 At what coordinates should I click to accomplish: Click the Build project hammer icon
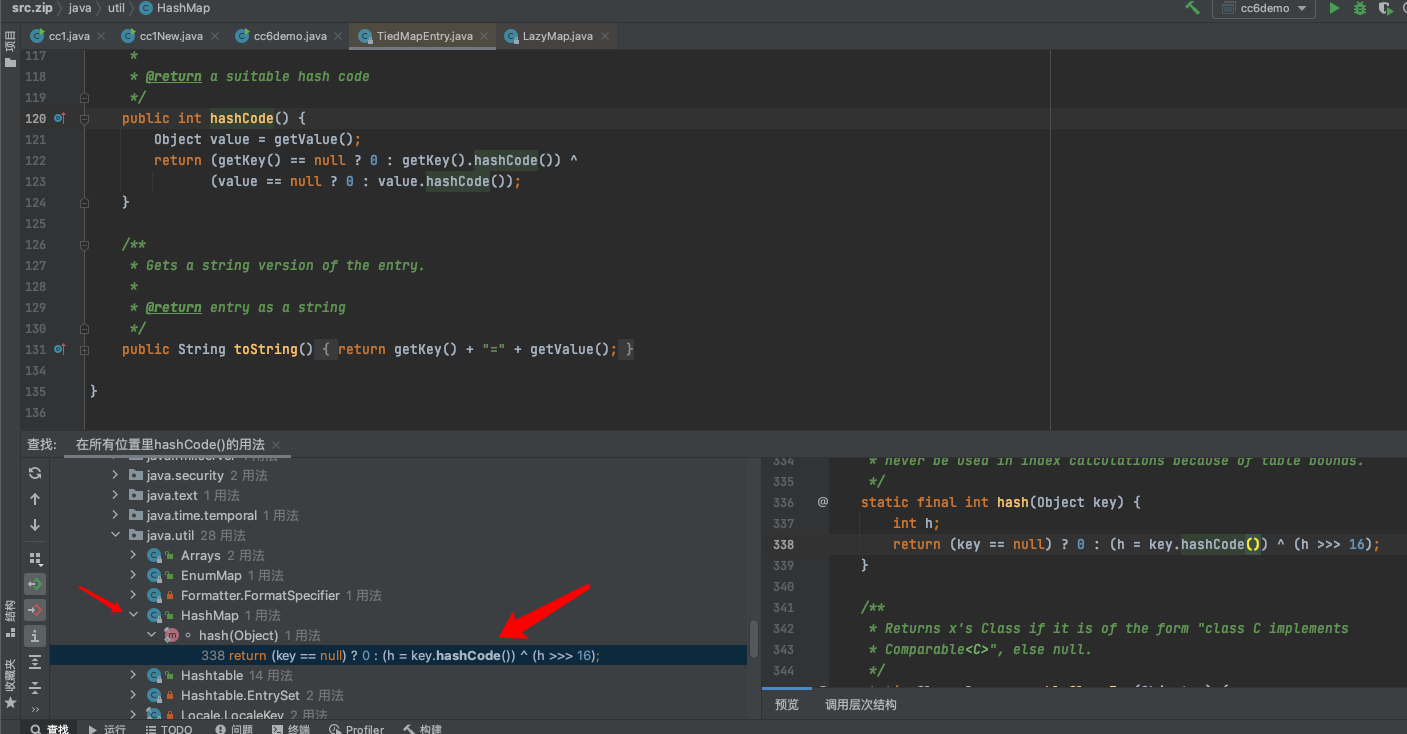(1192, 8)
